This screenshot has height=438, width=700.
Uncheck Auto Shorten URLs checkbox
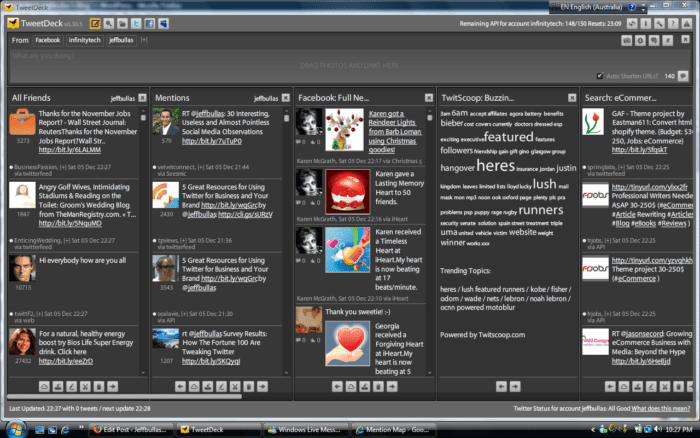click(x=600, y=76)
